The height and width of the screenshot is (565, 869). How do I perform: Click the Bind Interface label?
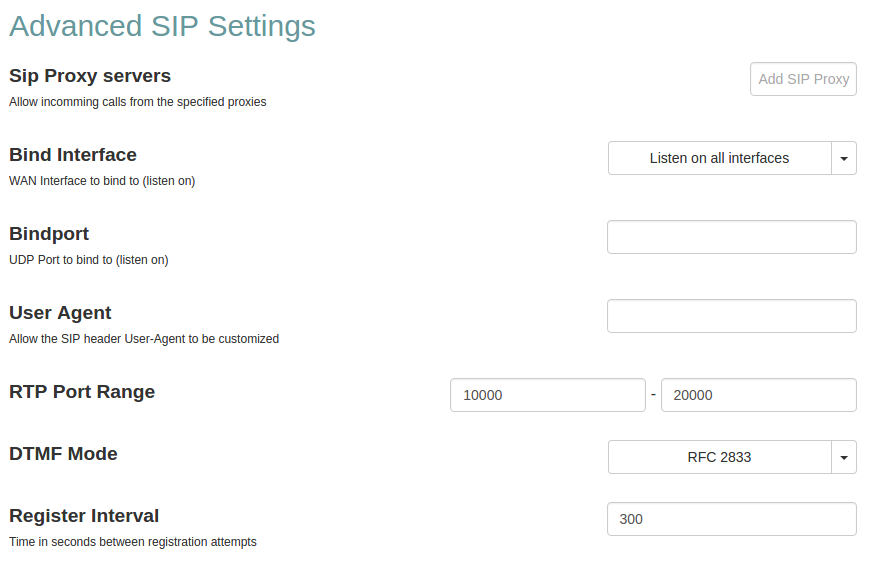click(x=73, y=155)
